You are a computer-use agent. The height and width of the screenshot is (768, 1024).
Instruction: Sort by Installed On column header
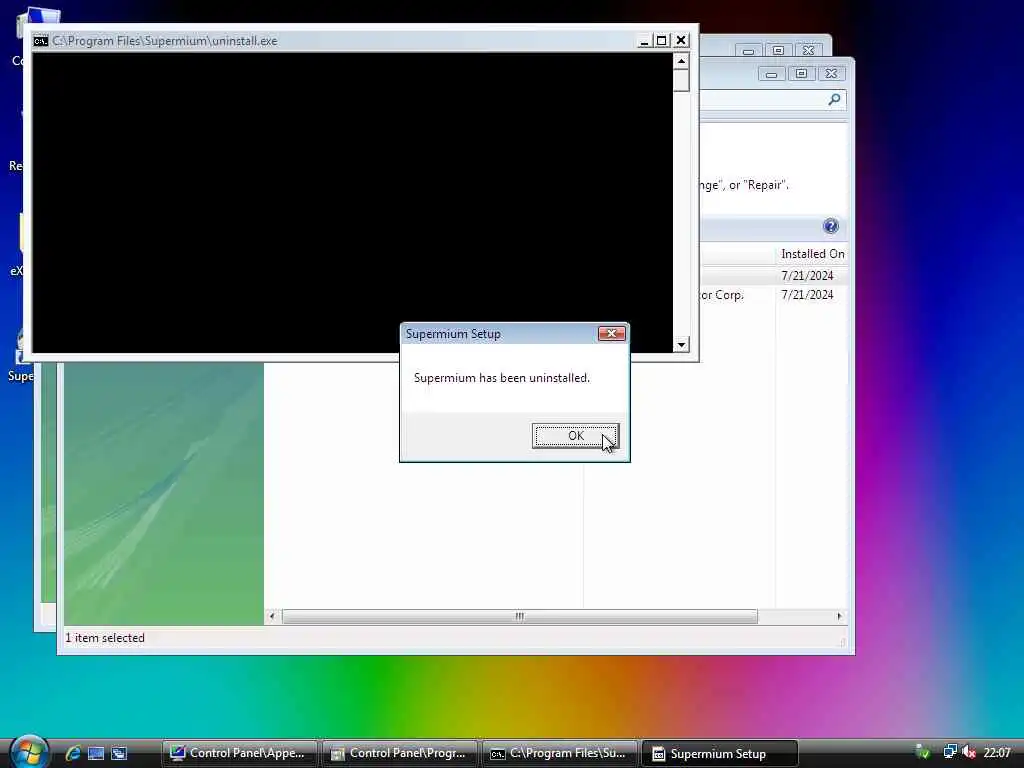coord(812,253)
